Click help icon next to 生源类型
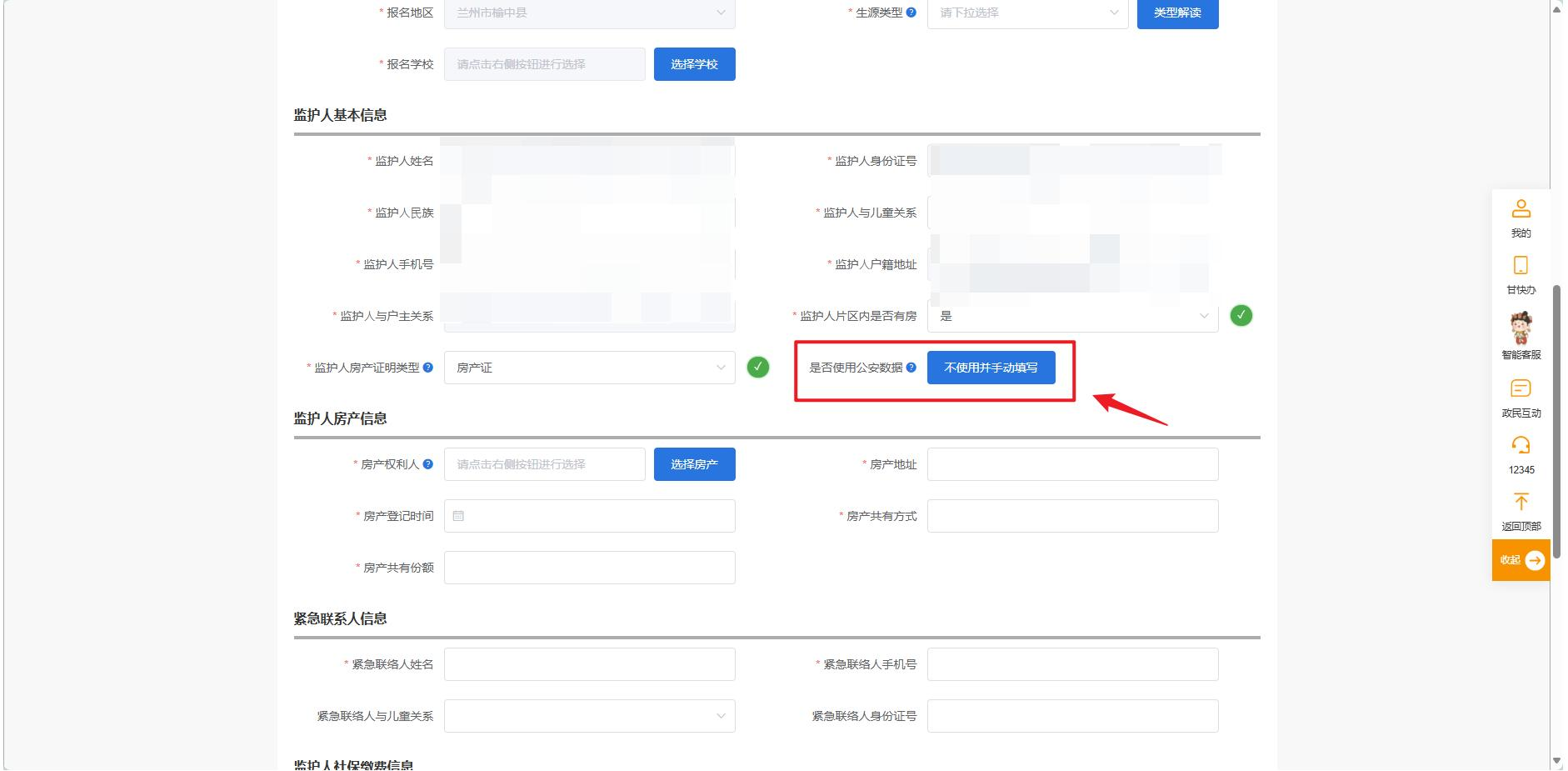This screenshot has height=771, width=1568. (911, 13)
